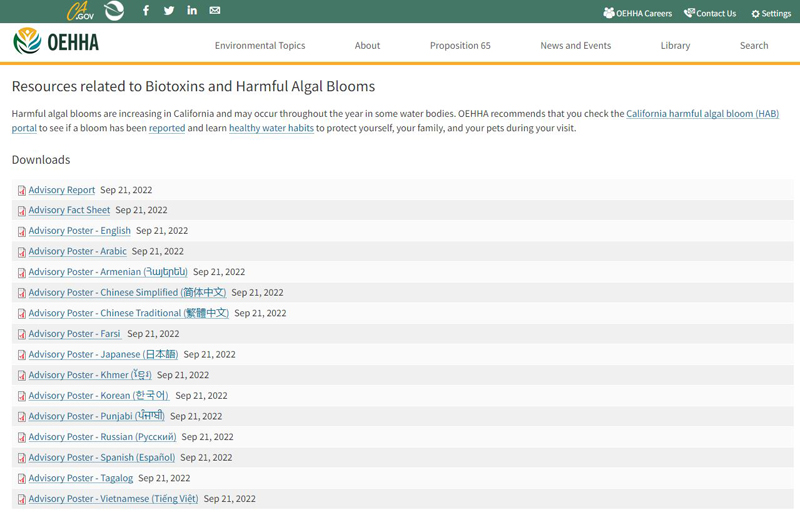Click the Contact Us phone icon
This screenshot has width=800, height=515.
[689, 13]
